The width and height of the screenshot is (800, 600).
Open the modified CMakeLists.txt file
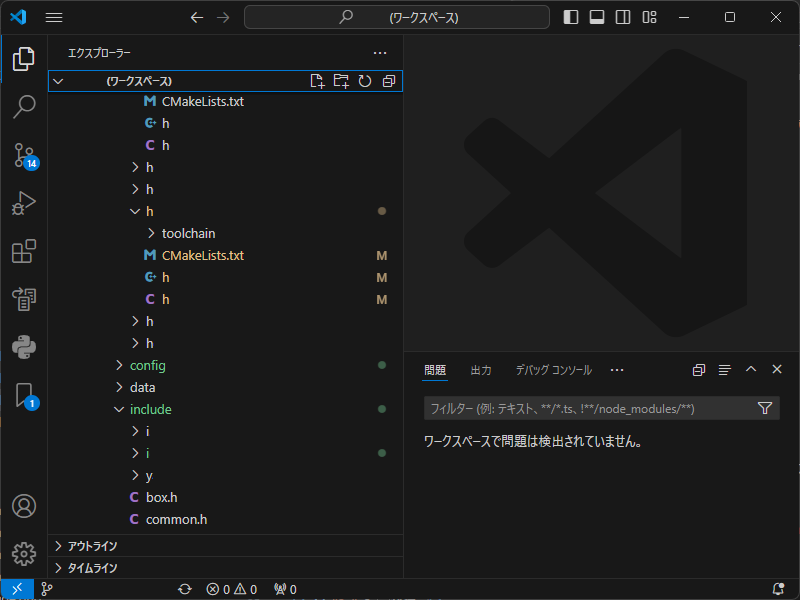(226, 256)
